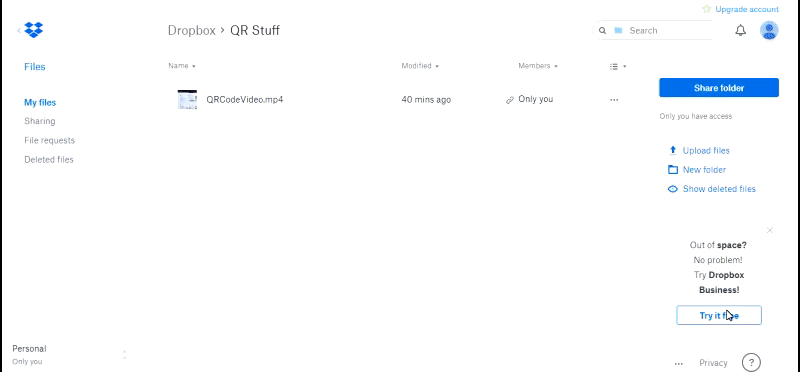
Task: Open the notifications bell
Action: click(740, 31)
